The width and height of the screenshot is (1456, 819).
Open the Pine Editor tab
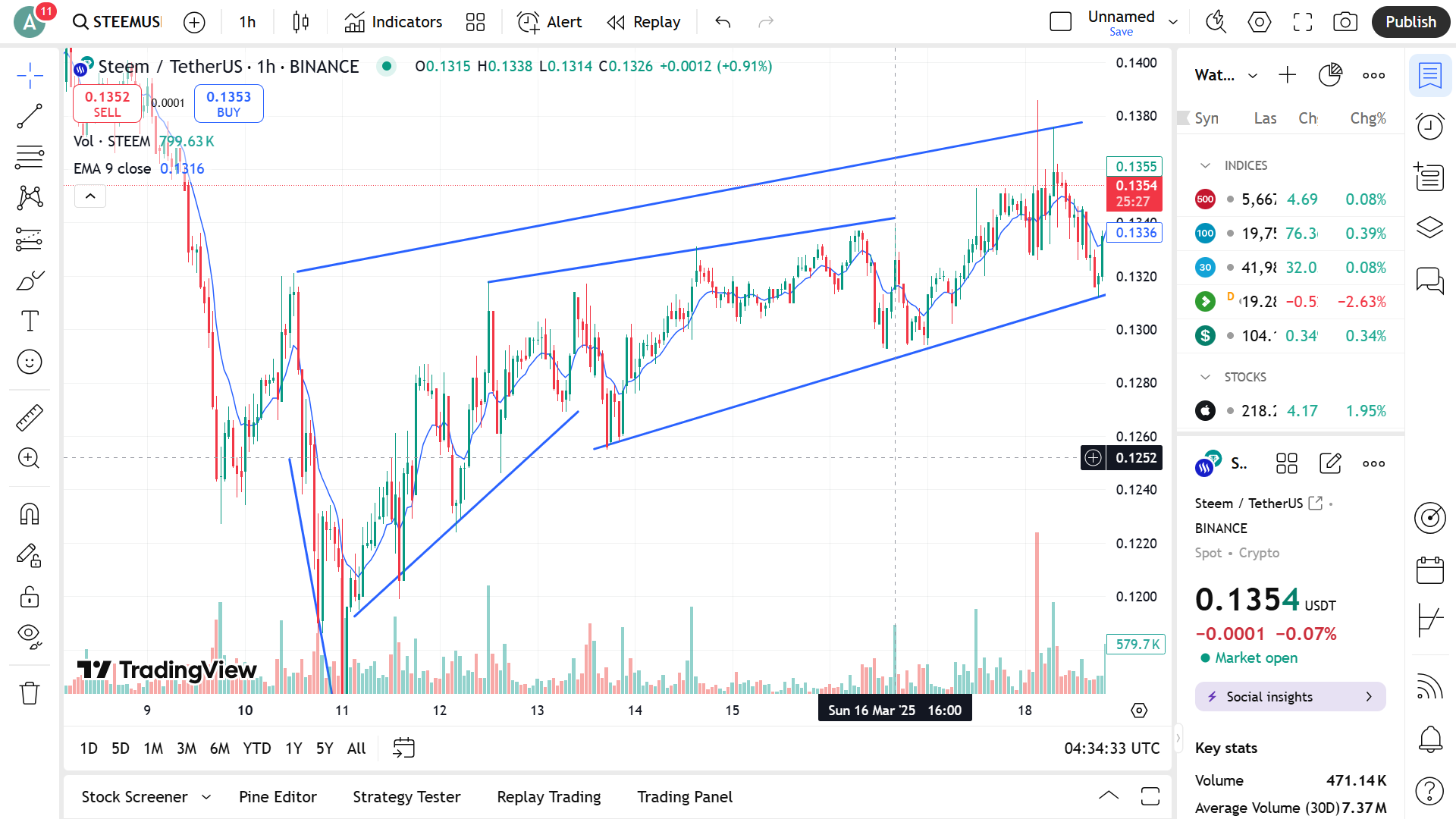[278, 797]
